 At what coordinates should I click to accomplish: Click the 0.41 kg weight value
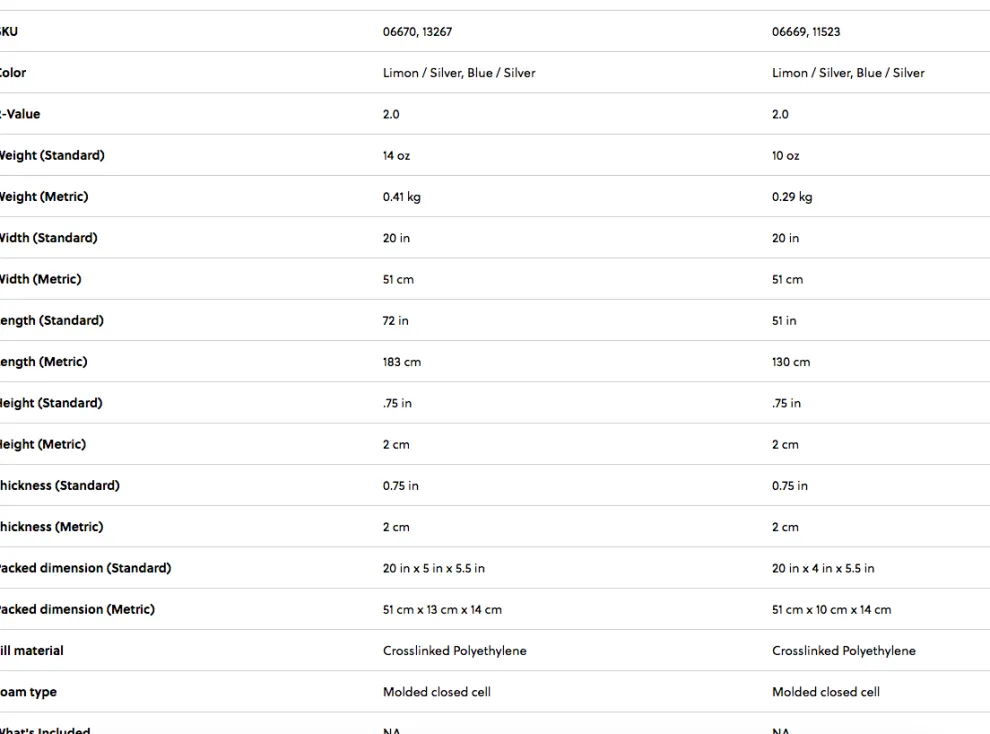[x=401, y=197]
